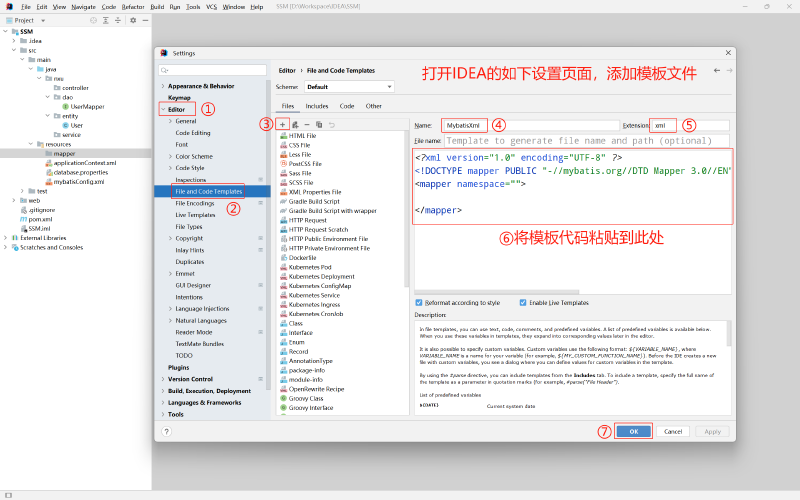Image resolution: width=800 pixels, height=500 pixels.
Task: Expand the Code Style settings node
Action: click(170, 168)
